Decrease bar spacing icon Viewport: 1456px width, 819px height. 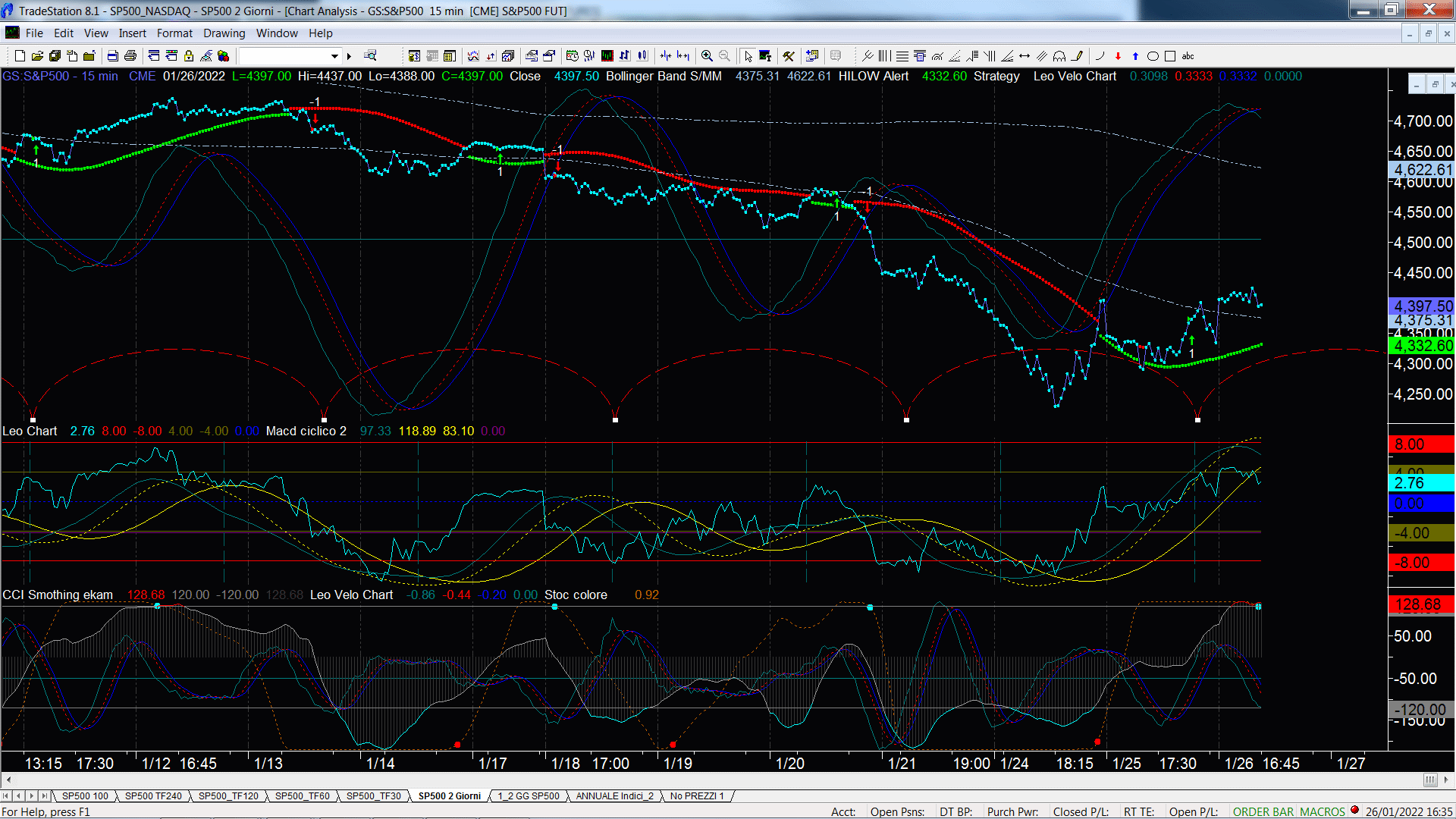(x=666, y=55)
